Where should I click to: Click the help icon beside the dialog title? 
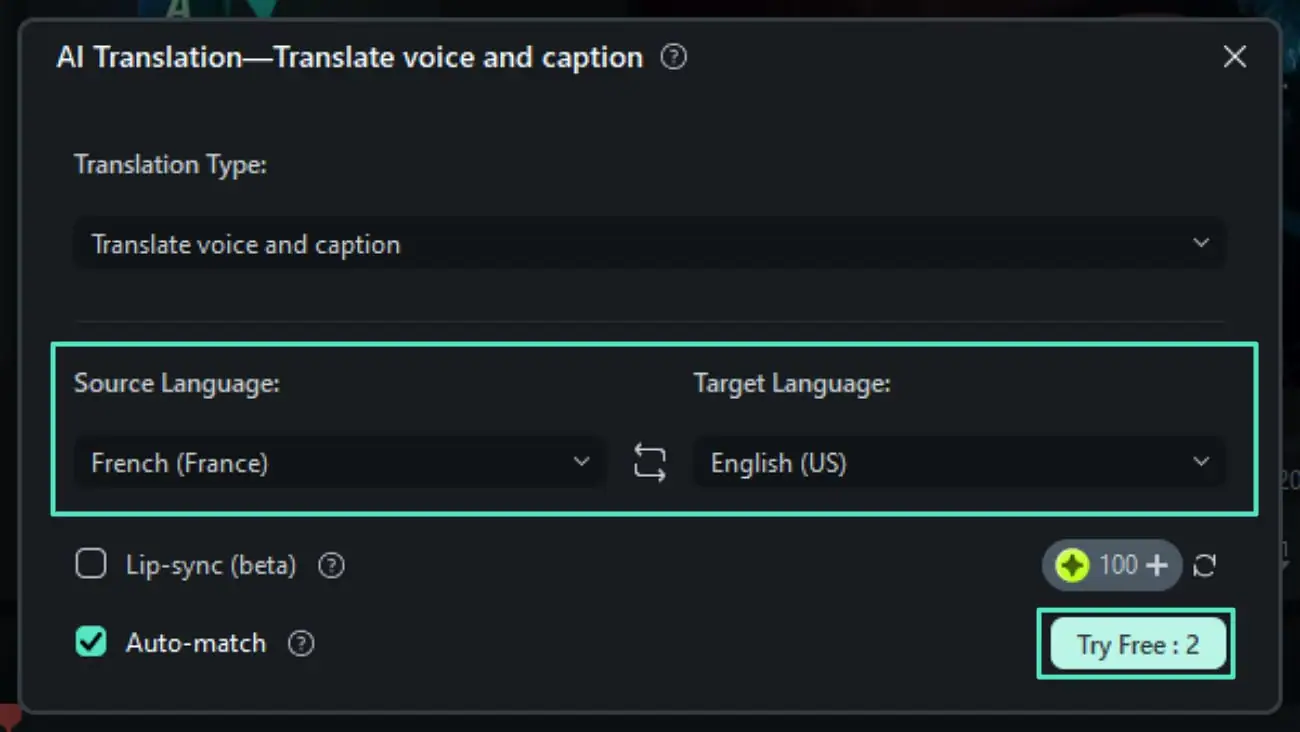[x=674, y=58]
